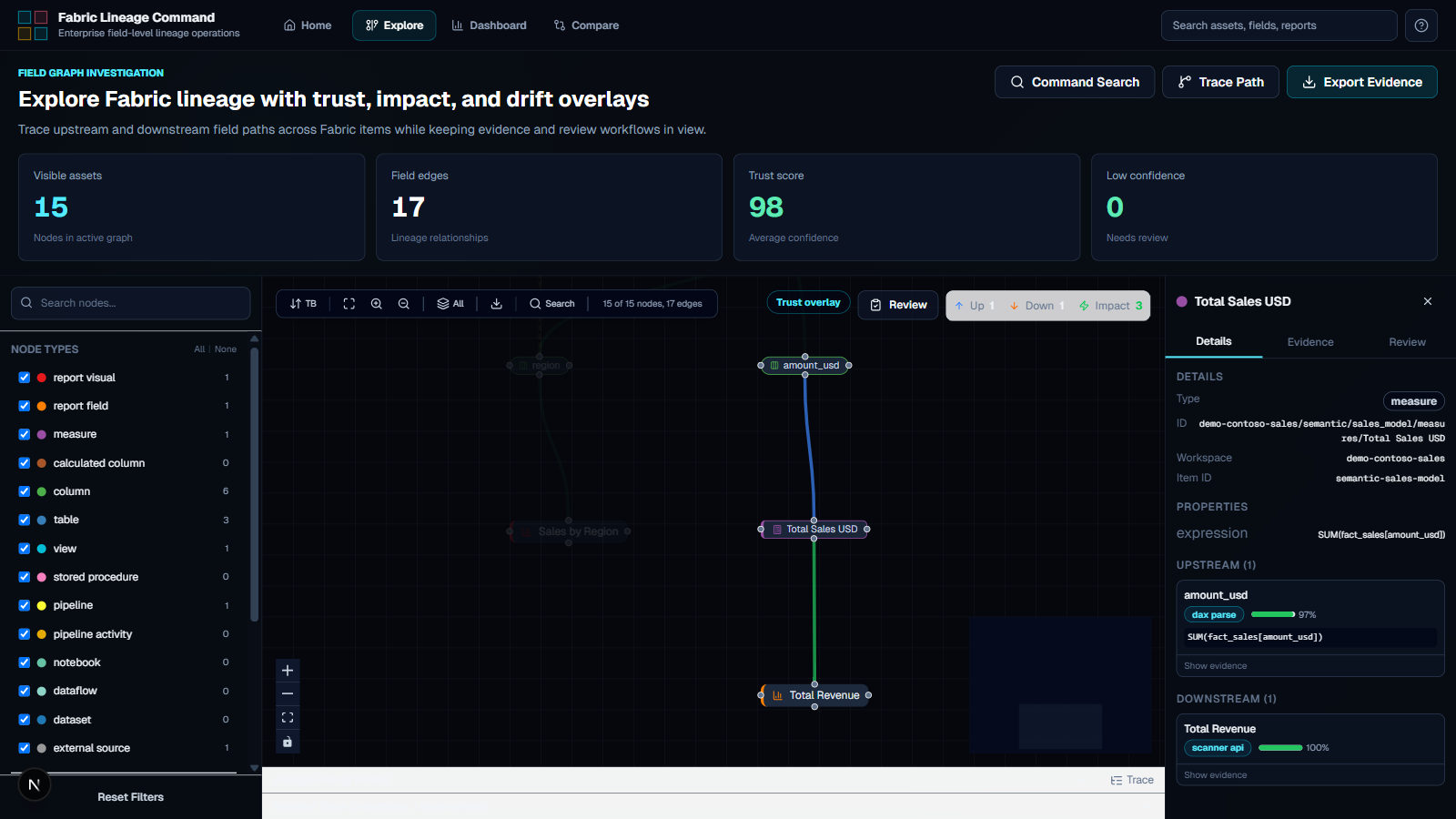The height and width of the screenshot is (819, 1456).
Task: Toggle TB layout direction button
Action: (x=303, y=304)
